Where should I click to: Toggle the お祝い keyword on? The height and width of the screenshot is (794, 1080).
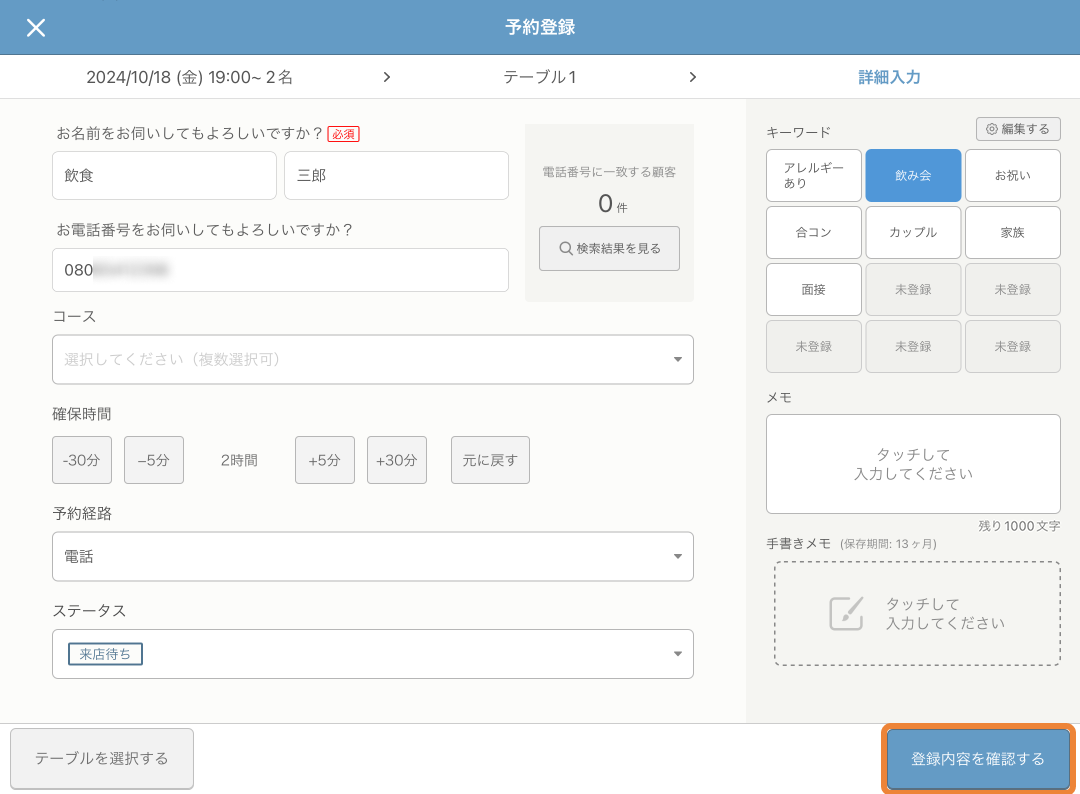1012,175
